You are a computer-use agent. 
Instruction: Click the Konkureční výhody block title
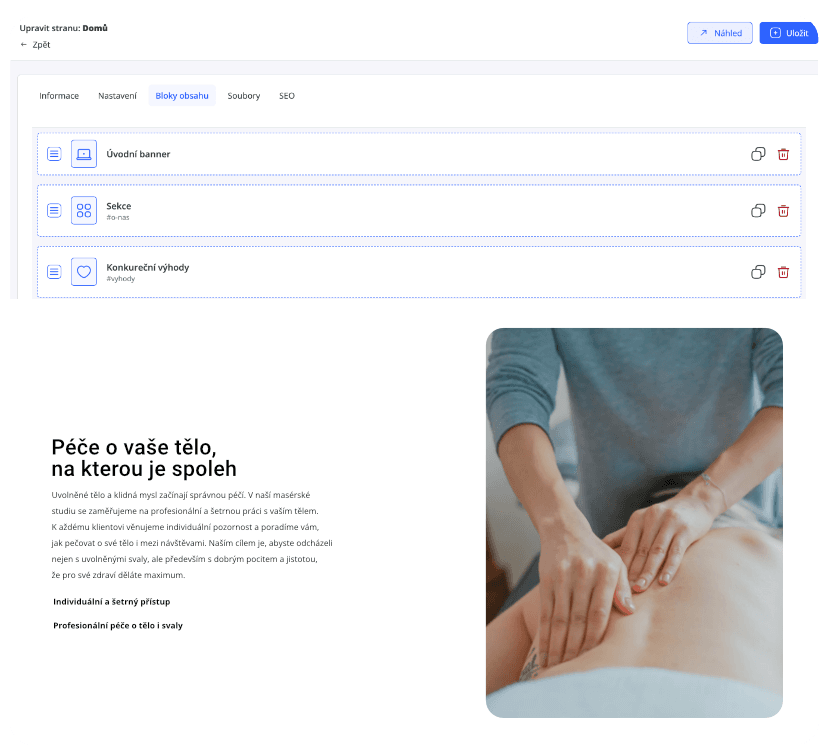pos(148,268)
